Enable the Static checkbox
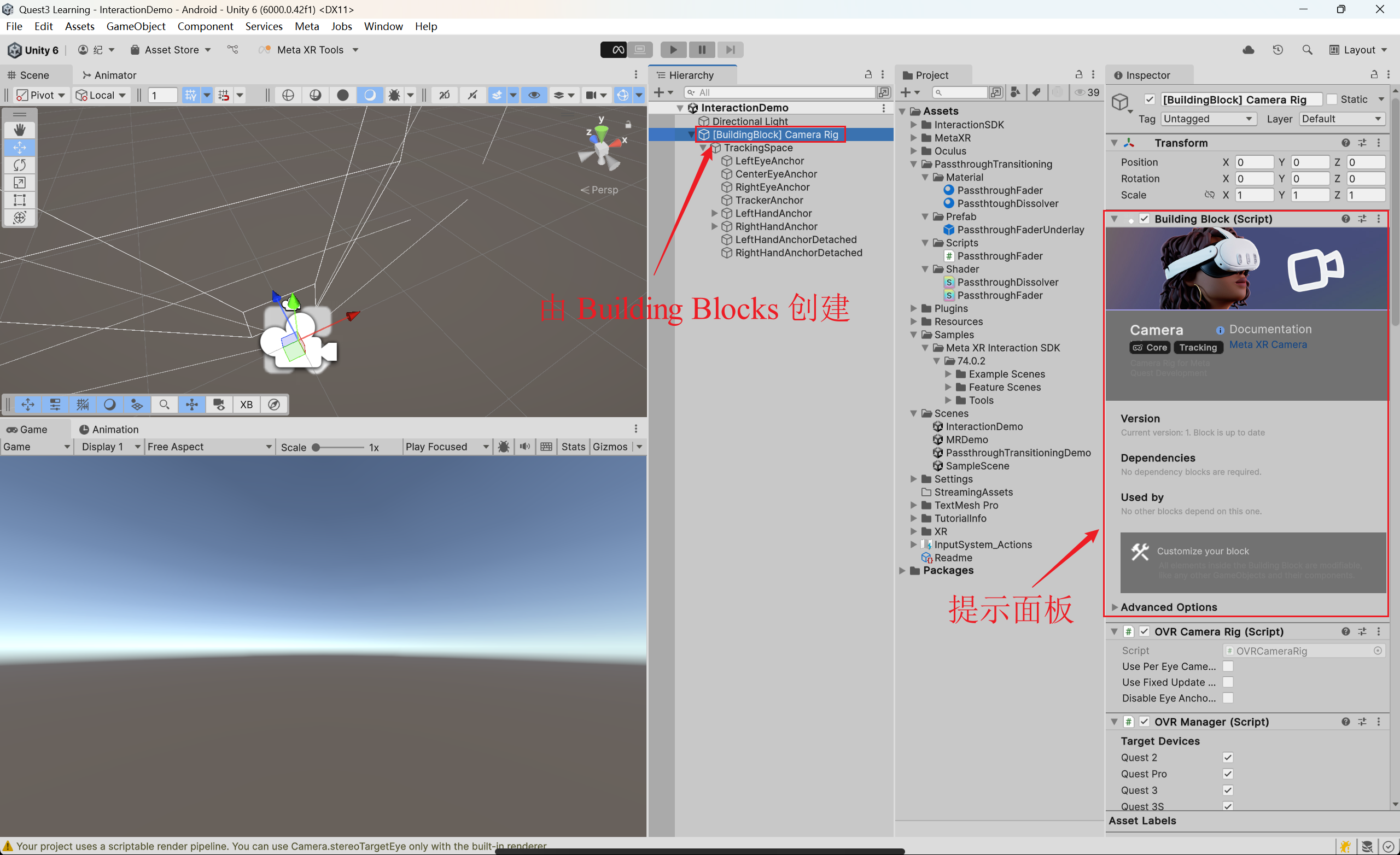 1331,99
